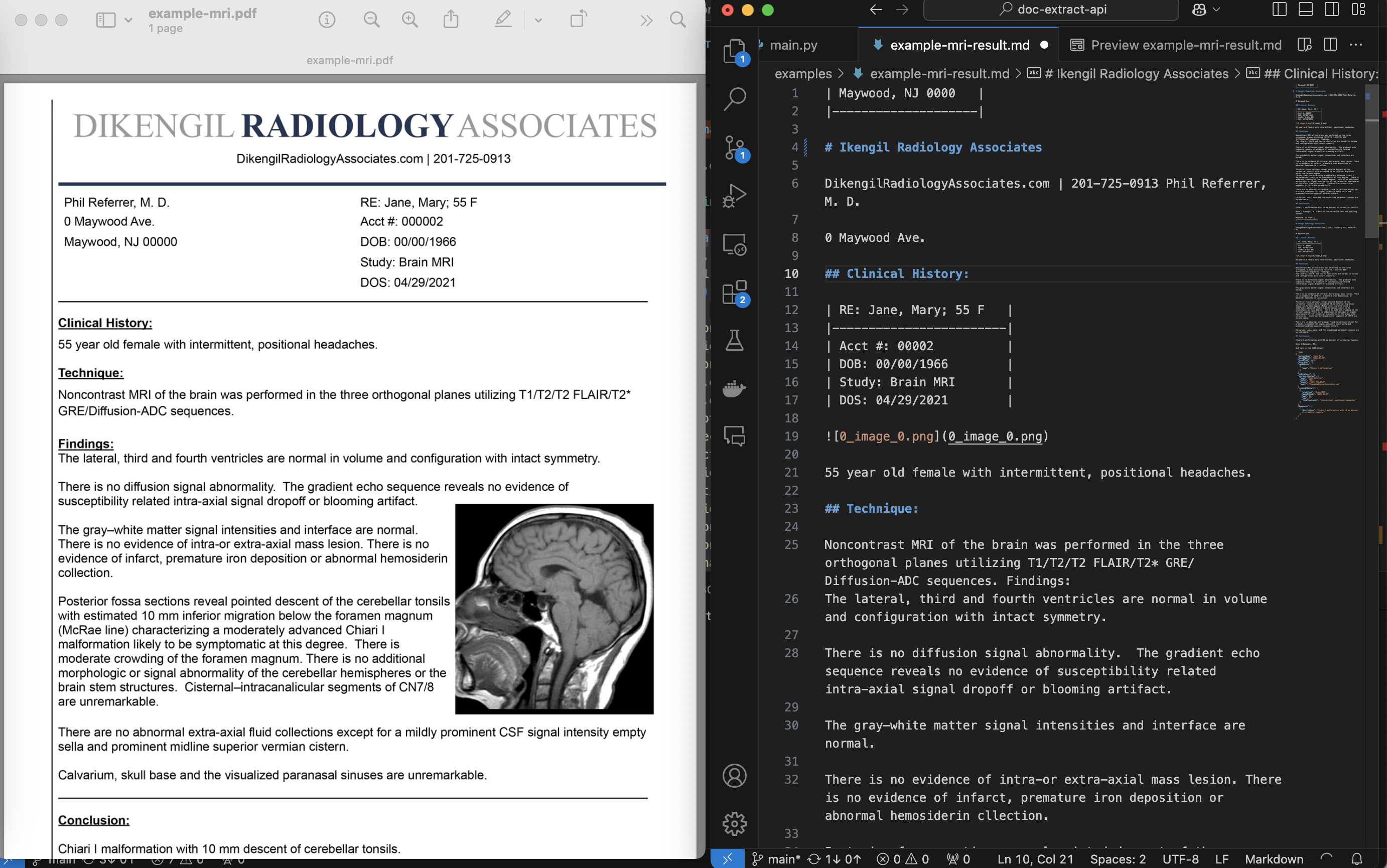Open the Markup tools dropdown chevron in Preview
The width and height of the screenshot is (1387, 868).
click(x=538, y=20)
